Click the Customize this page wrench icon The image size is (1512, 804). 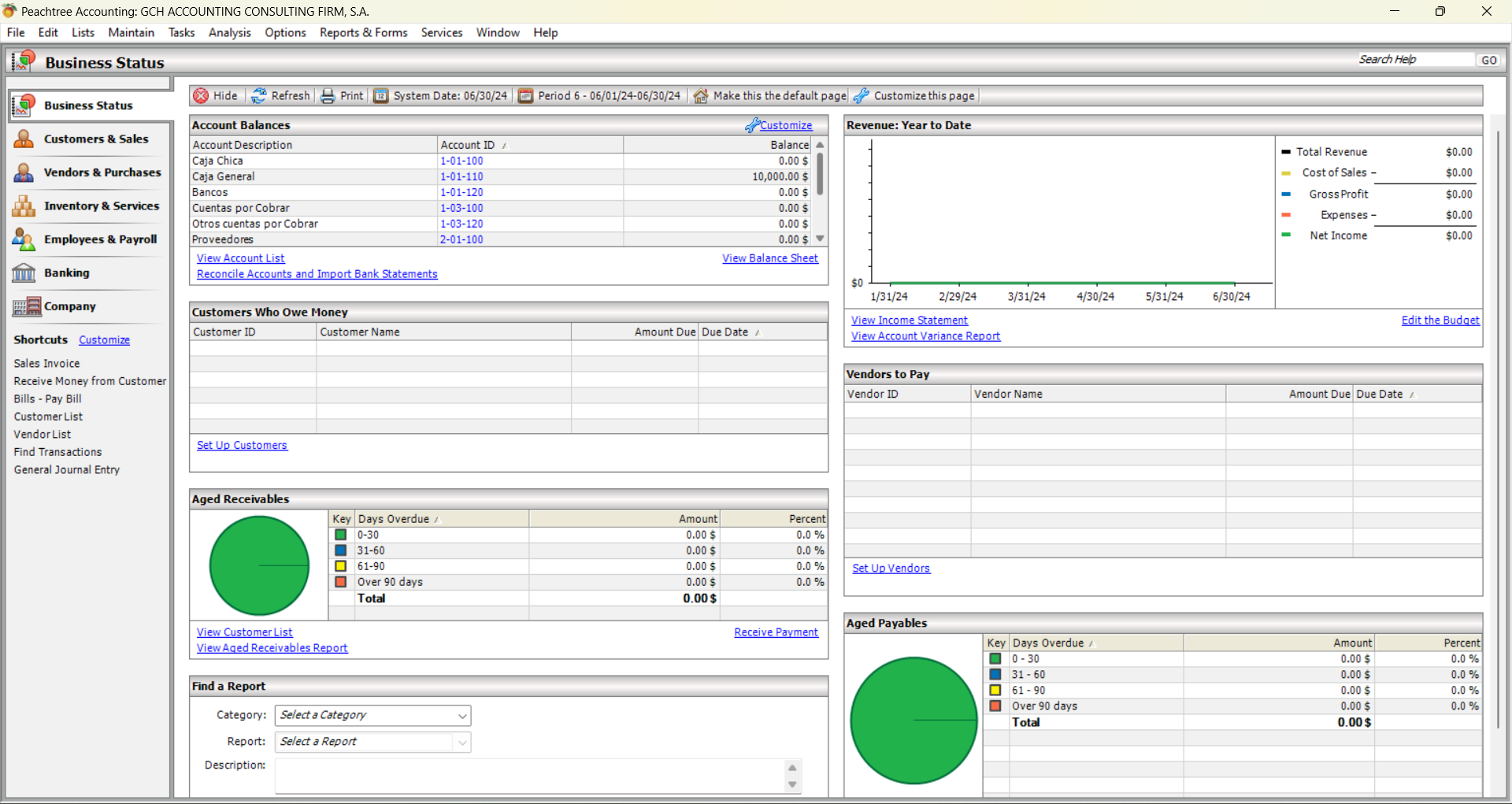click(x=861, y=96)
